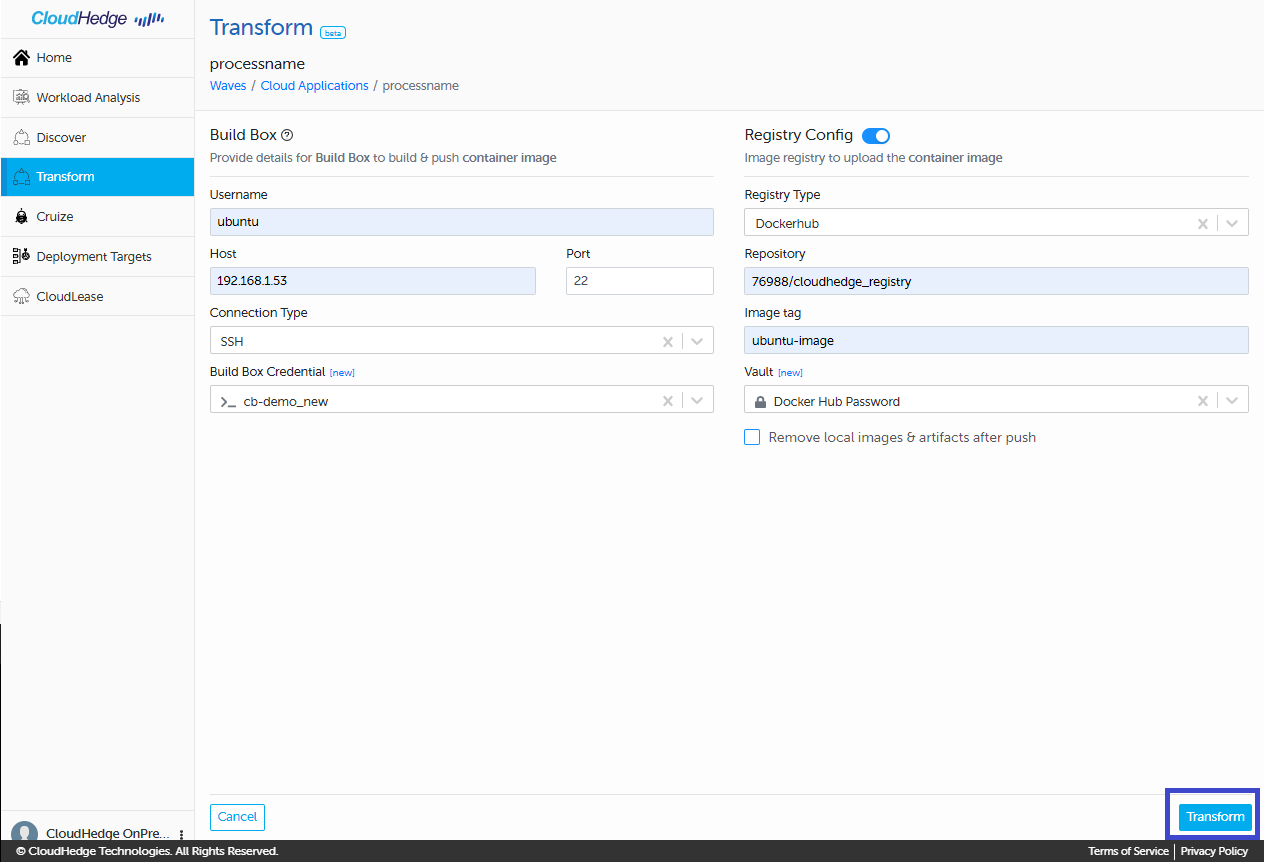Click the Image tag input field
The image size is (1264, 862).
(997, 340)
